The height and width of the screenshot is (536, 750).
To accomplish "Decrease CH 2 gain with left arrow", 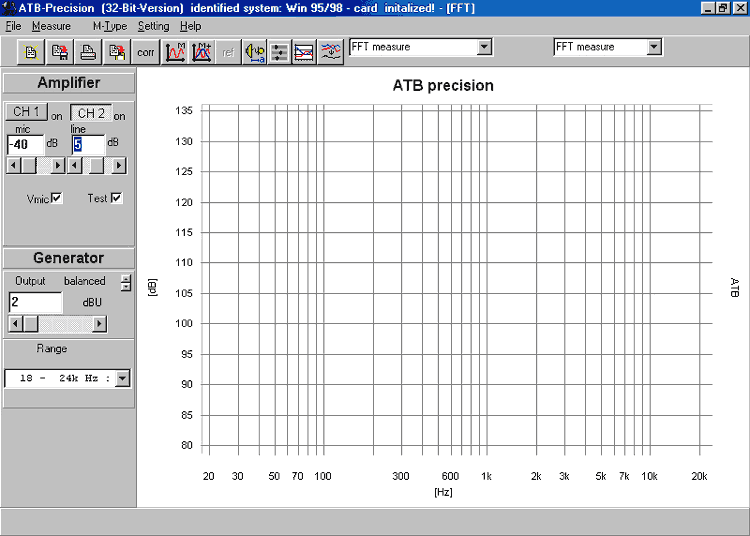I will (x=75, y=166).
